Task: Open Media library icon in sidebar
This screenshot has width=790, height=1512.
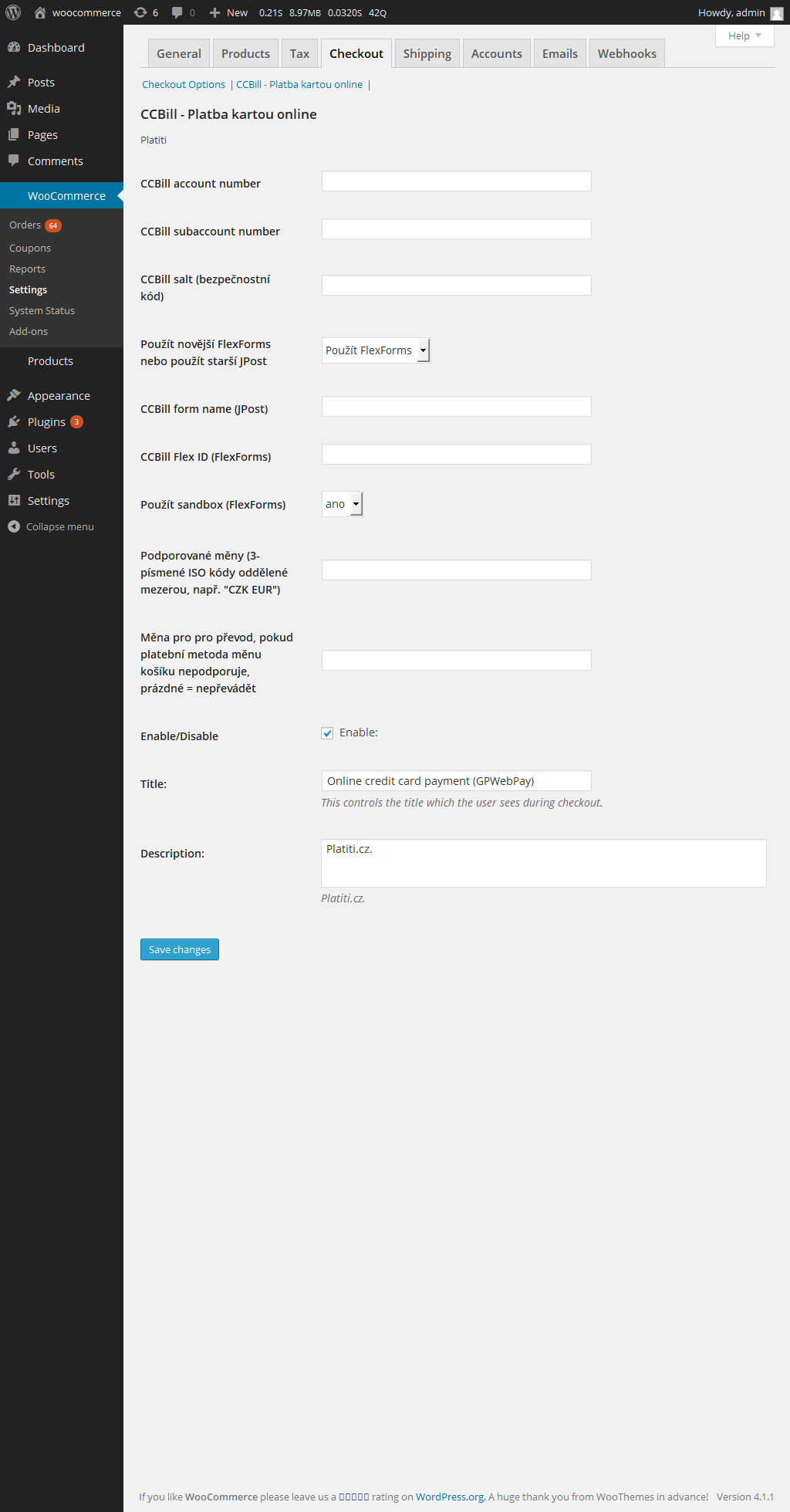Action: click(x=14, y=108)
